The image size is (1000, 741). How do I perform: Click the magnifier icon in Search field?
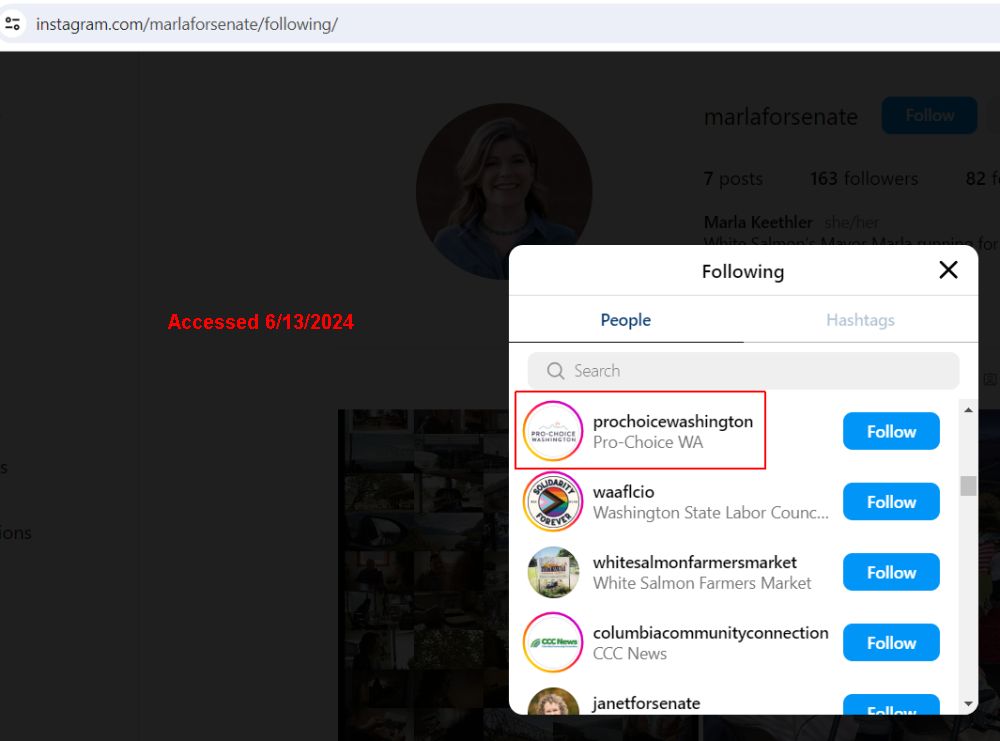[555, 370]
